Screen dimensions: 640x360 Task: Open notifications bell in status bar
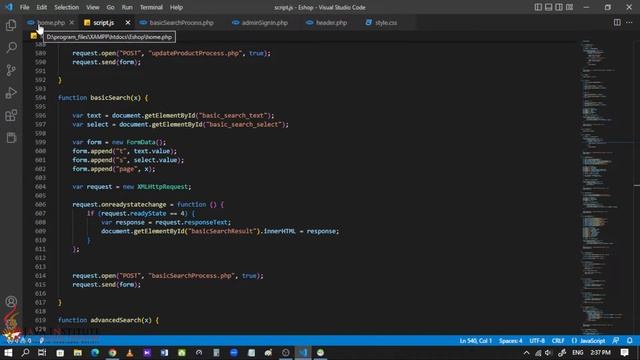(x=630, y=340)
